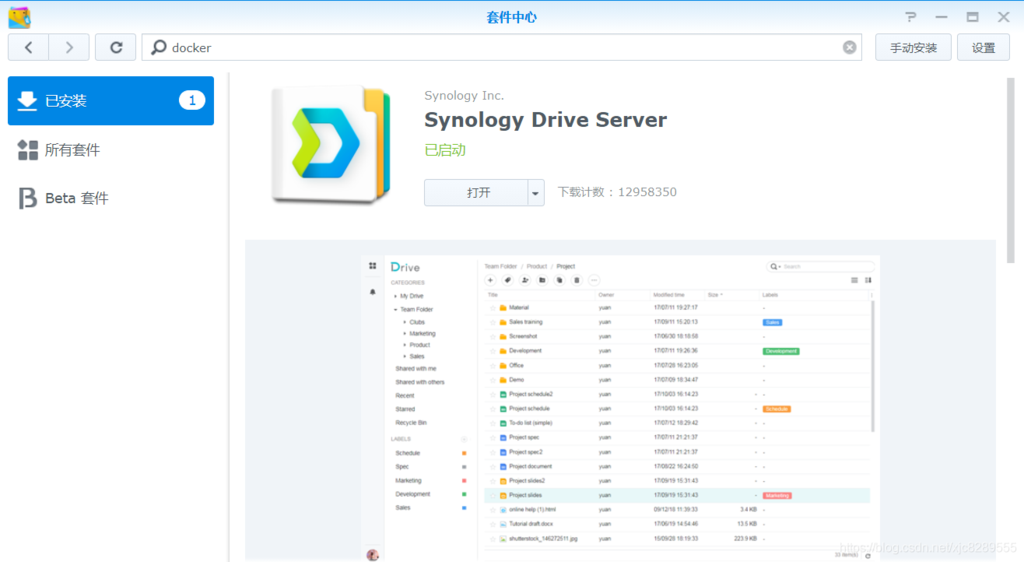This screenshot has height=562, width=1024.
Task: Click the 打开 open button
Action: pyautogui.click(x=476, y=193)
